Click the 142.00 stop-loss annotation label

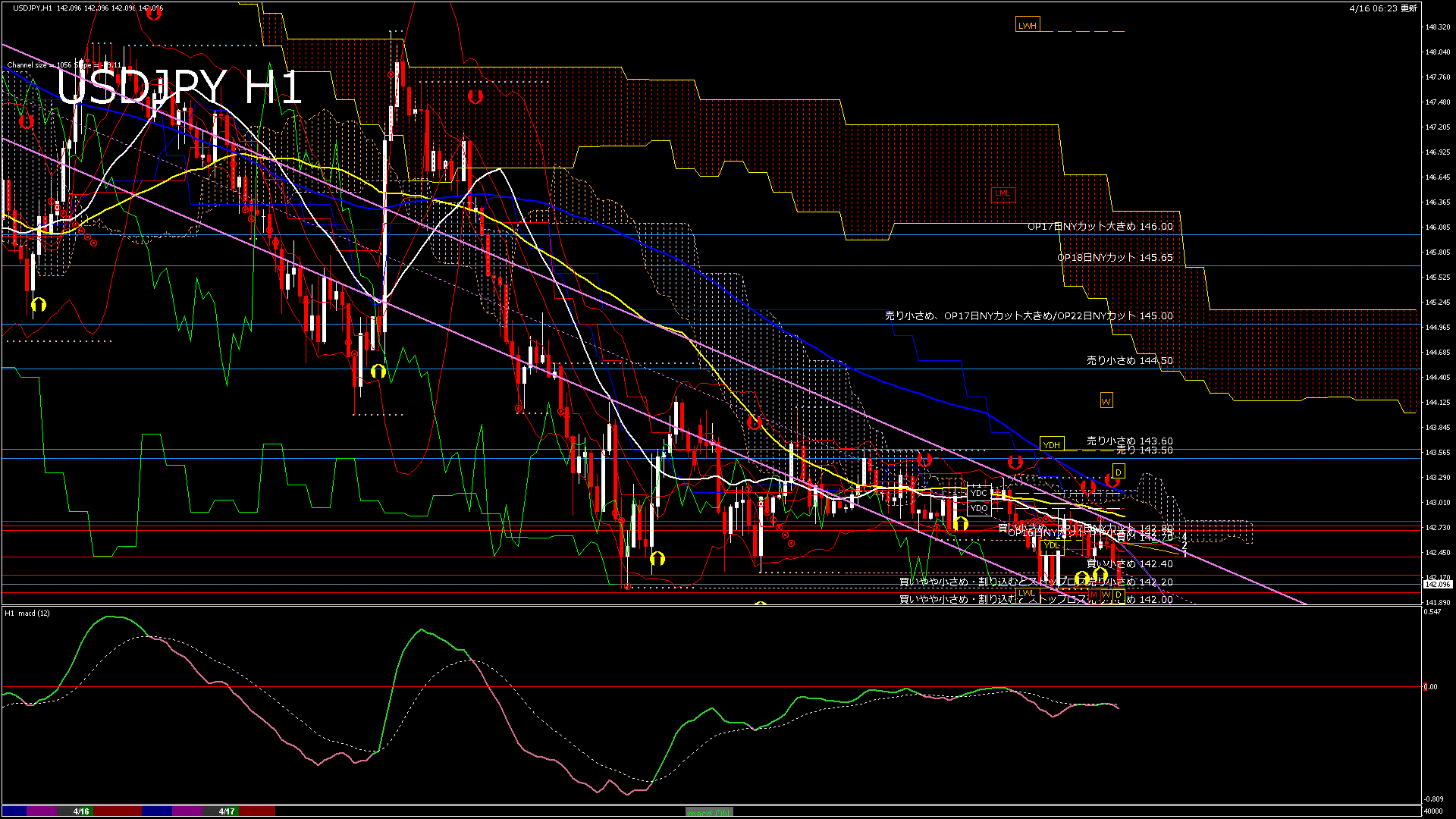1036,600
